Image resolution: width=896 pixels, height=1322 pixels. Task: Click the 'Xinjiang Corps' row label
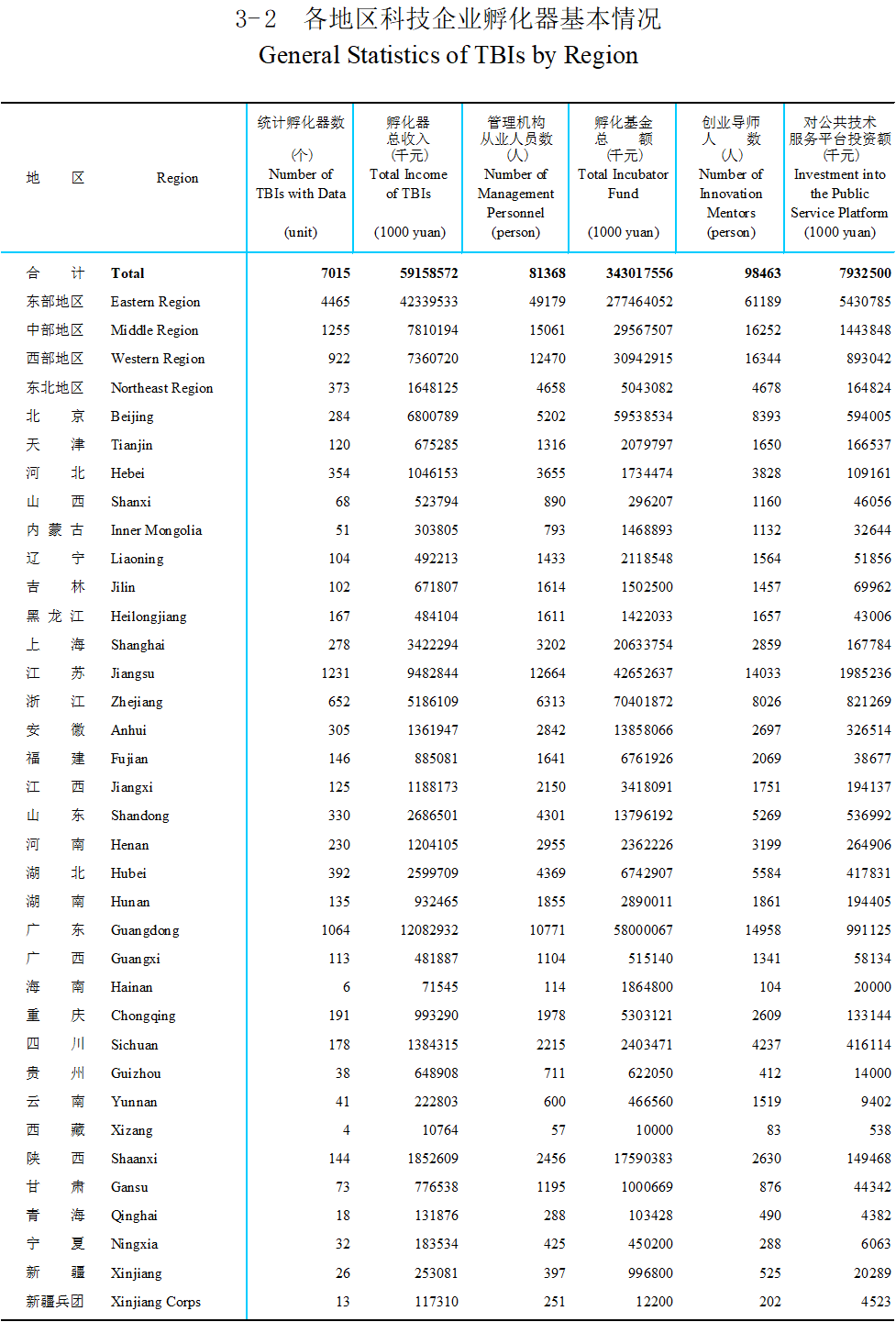click(155, 1302)
